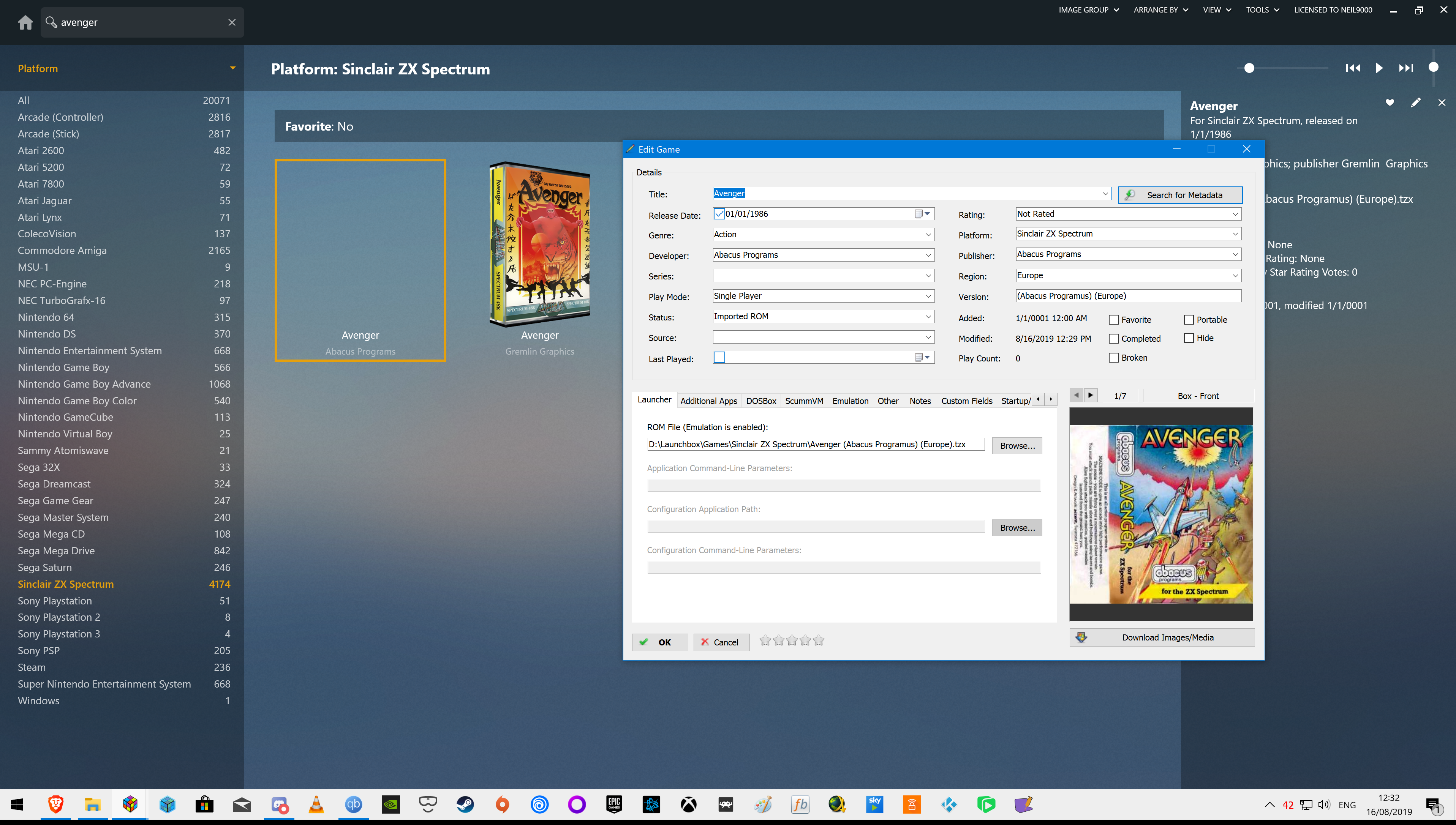This screenshot has height=825, width=1456.
Task: Skip to previous track
Action: pos(1353,68)
